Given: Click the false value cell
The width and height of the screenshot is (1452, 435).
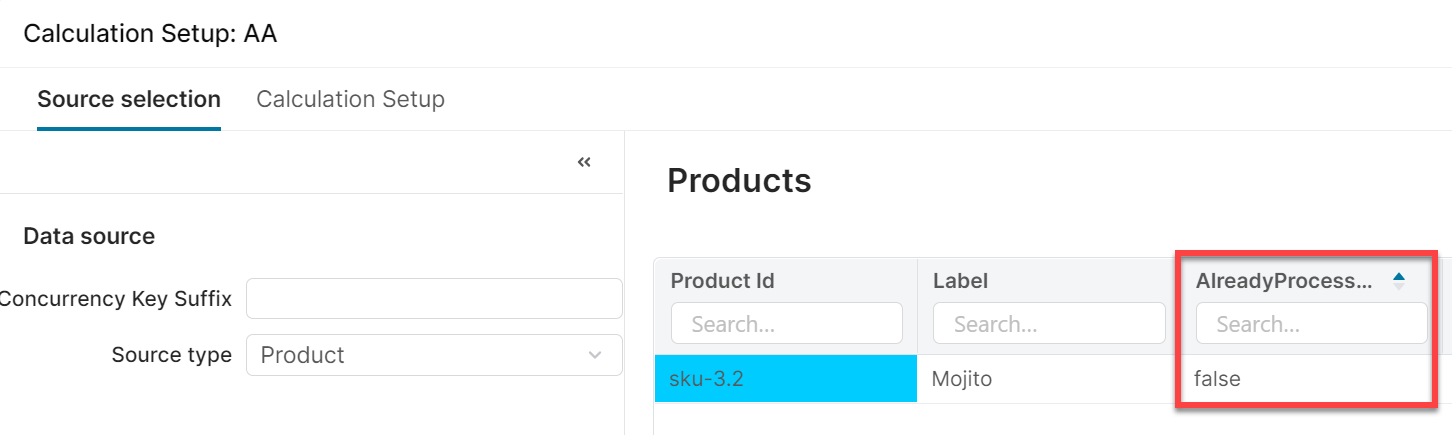Looking at the screenshot, I should [x=1217, y=379].
